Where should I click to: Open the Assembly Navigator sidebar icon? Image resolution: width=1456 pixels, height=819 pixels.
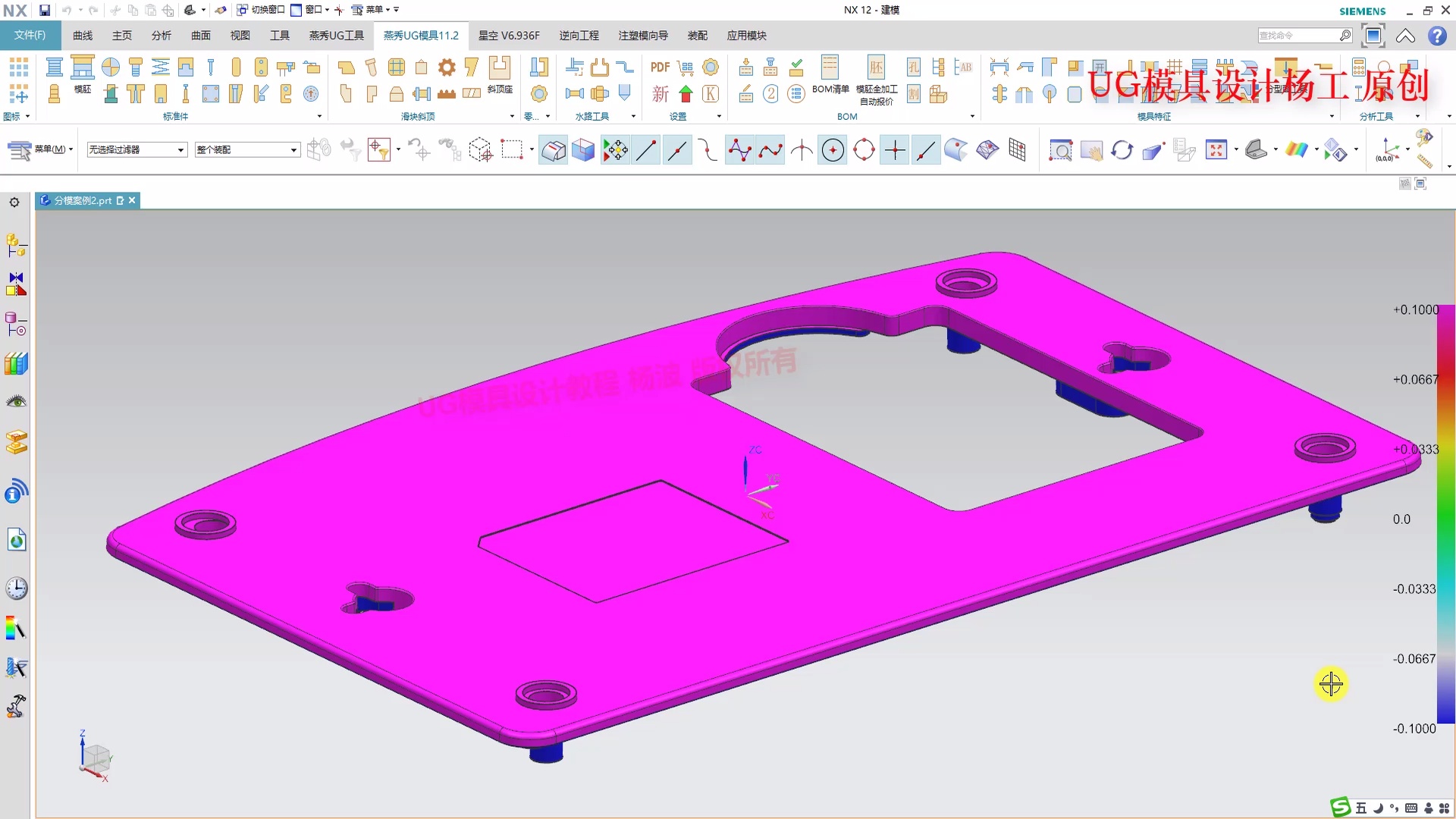point(16,246)
